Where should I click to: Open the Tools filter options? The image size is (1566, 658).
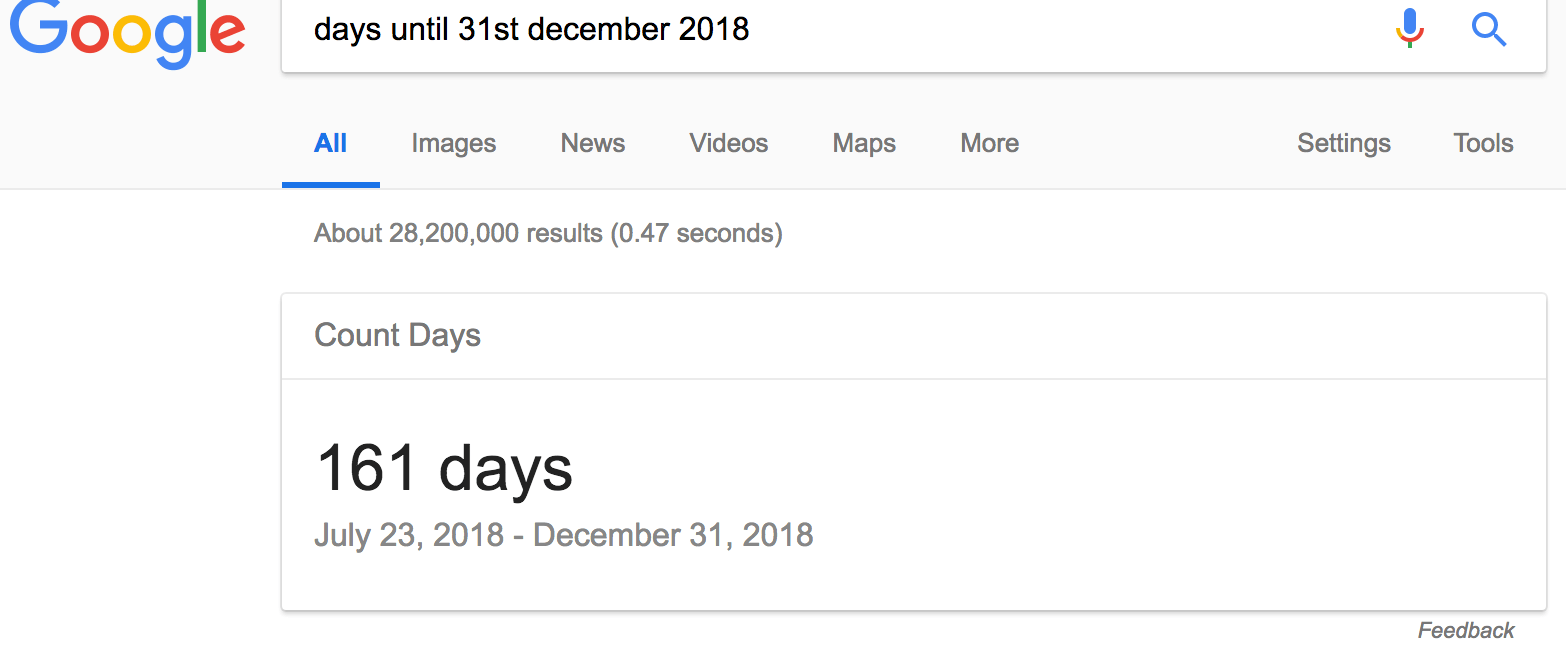tap(1482, 143)
